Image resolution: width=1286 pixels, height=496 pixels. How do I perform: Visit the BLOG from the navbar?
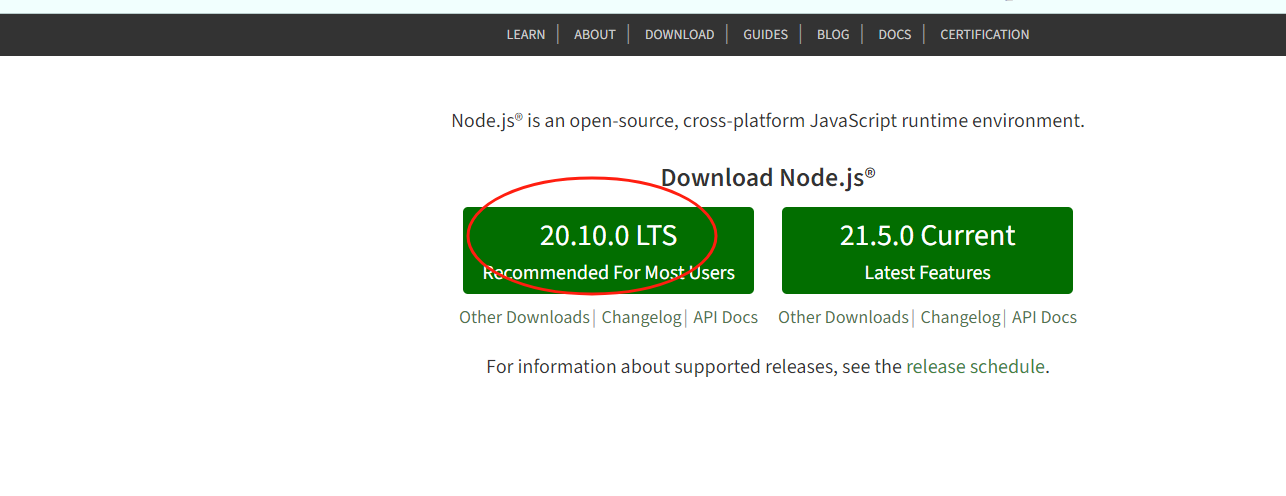pyautogui.click(x=833, y=34)
